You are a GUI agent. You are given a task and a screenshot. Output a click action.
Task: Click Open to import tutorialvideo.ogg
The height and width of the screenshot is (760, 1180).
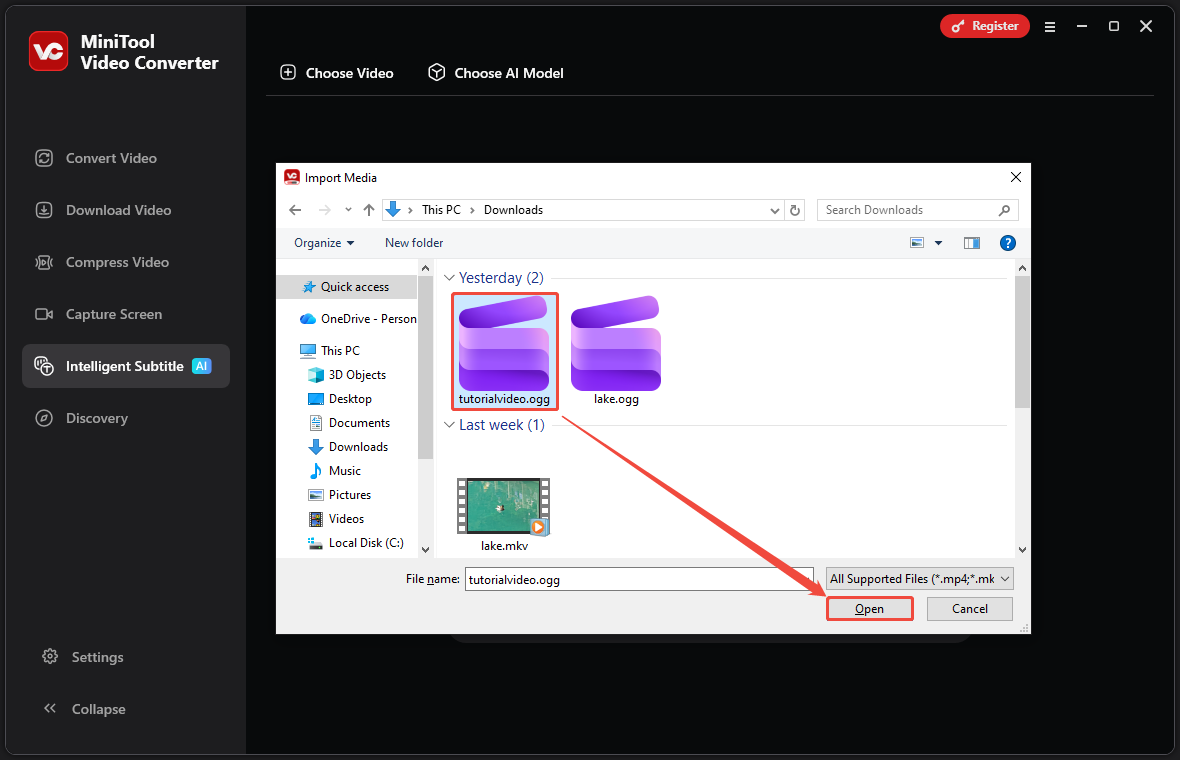pyautogui.click(x=869, y=608)
